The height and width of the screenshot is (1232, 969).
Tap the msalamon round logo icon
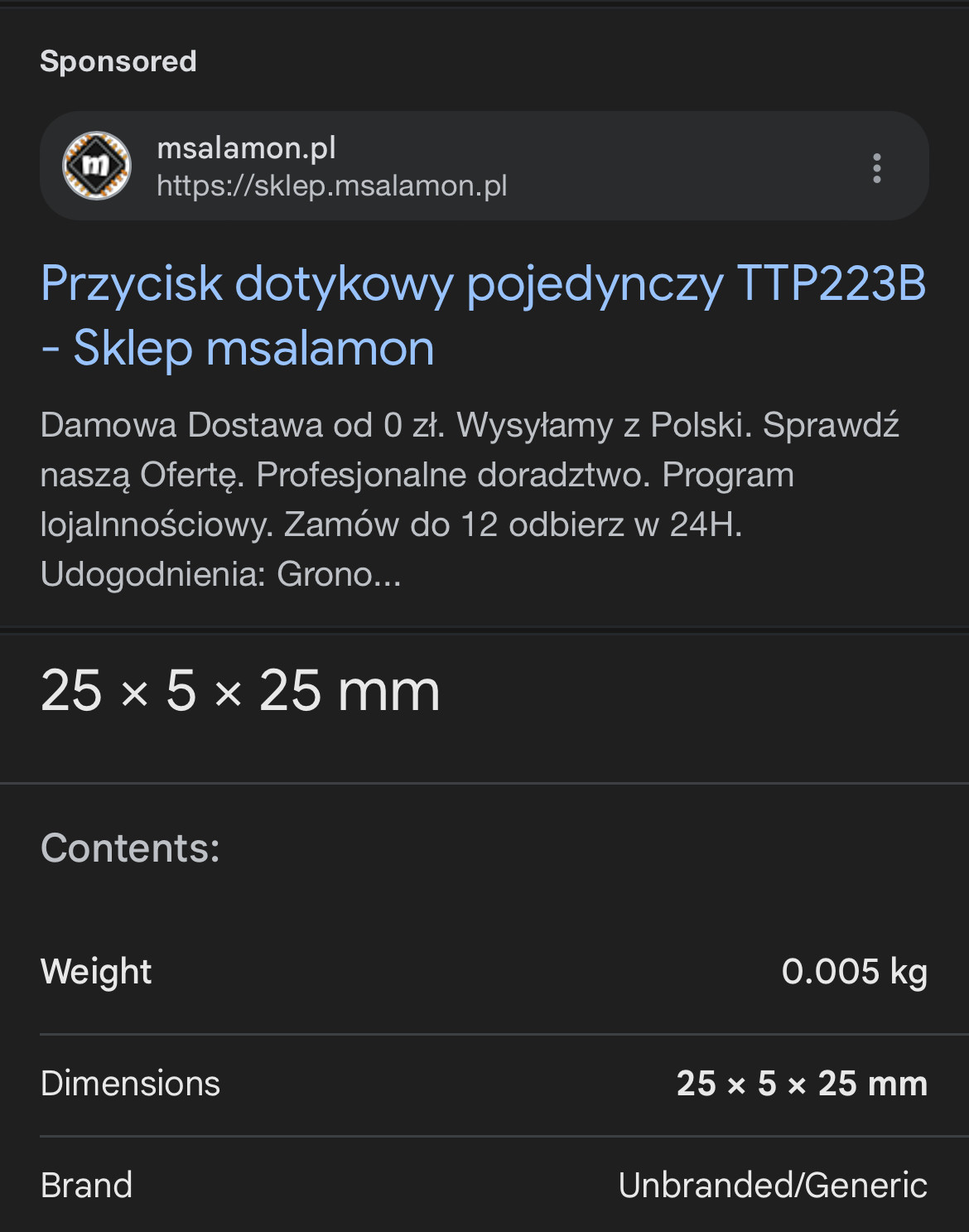[x=97, y=166]
